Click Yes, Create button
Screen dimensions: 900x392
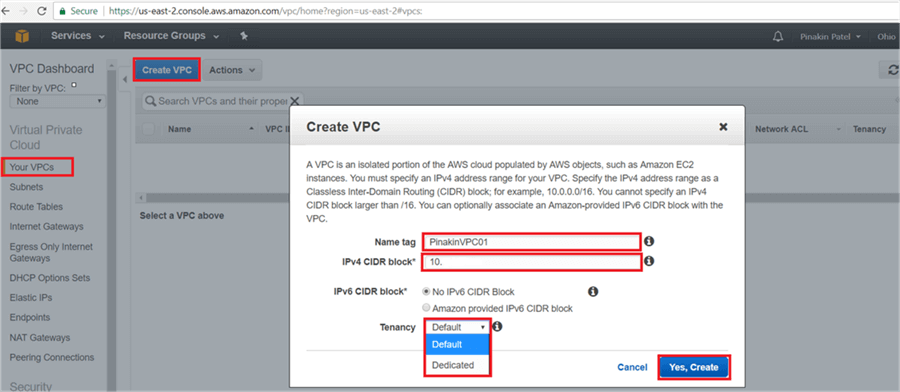point(693,367)
